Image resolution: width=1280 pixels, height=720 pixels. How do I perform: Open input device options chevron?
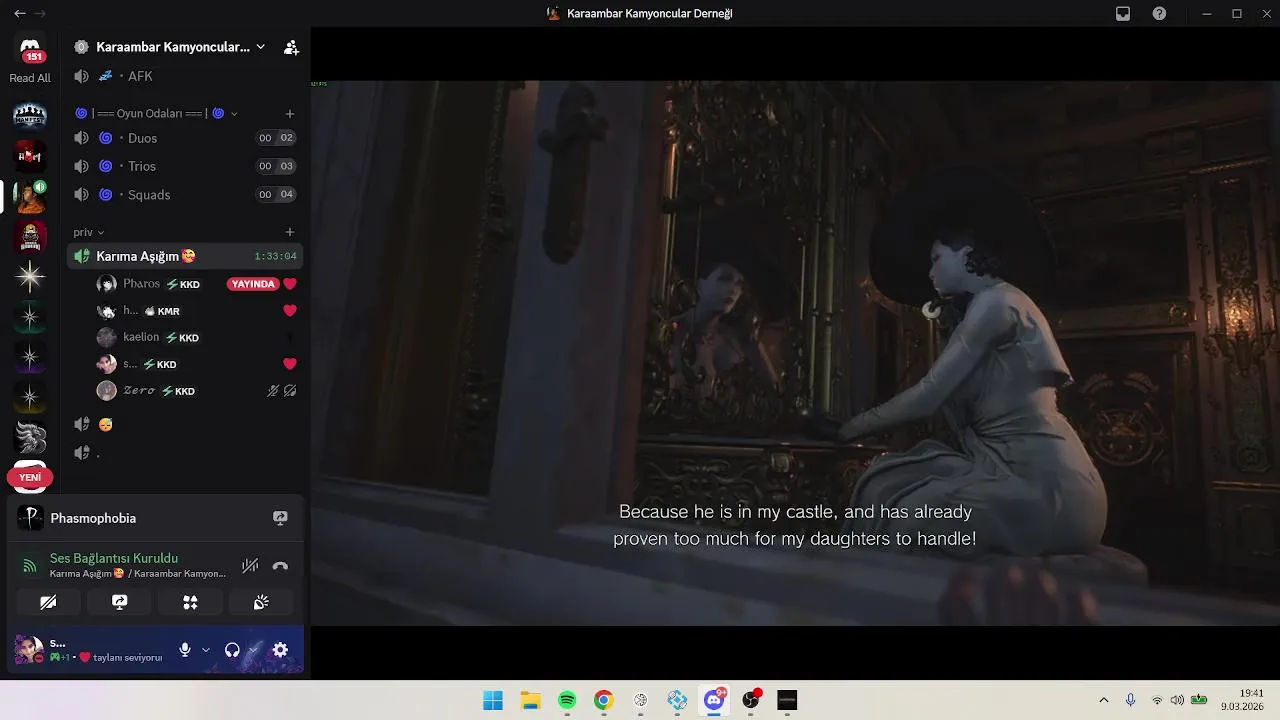[206, 650]
